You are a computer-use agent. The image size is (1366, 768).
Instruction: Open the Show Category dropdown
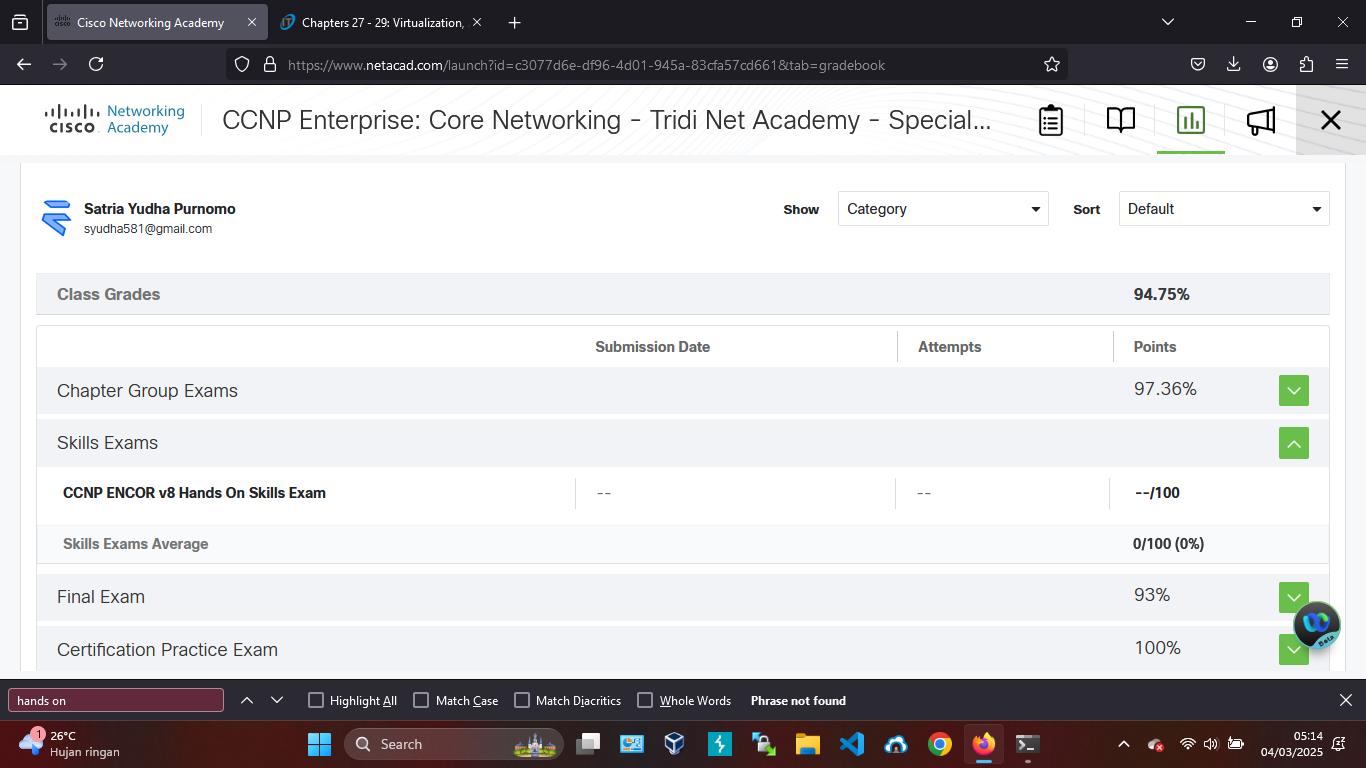[x=943, y=209]
